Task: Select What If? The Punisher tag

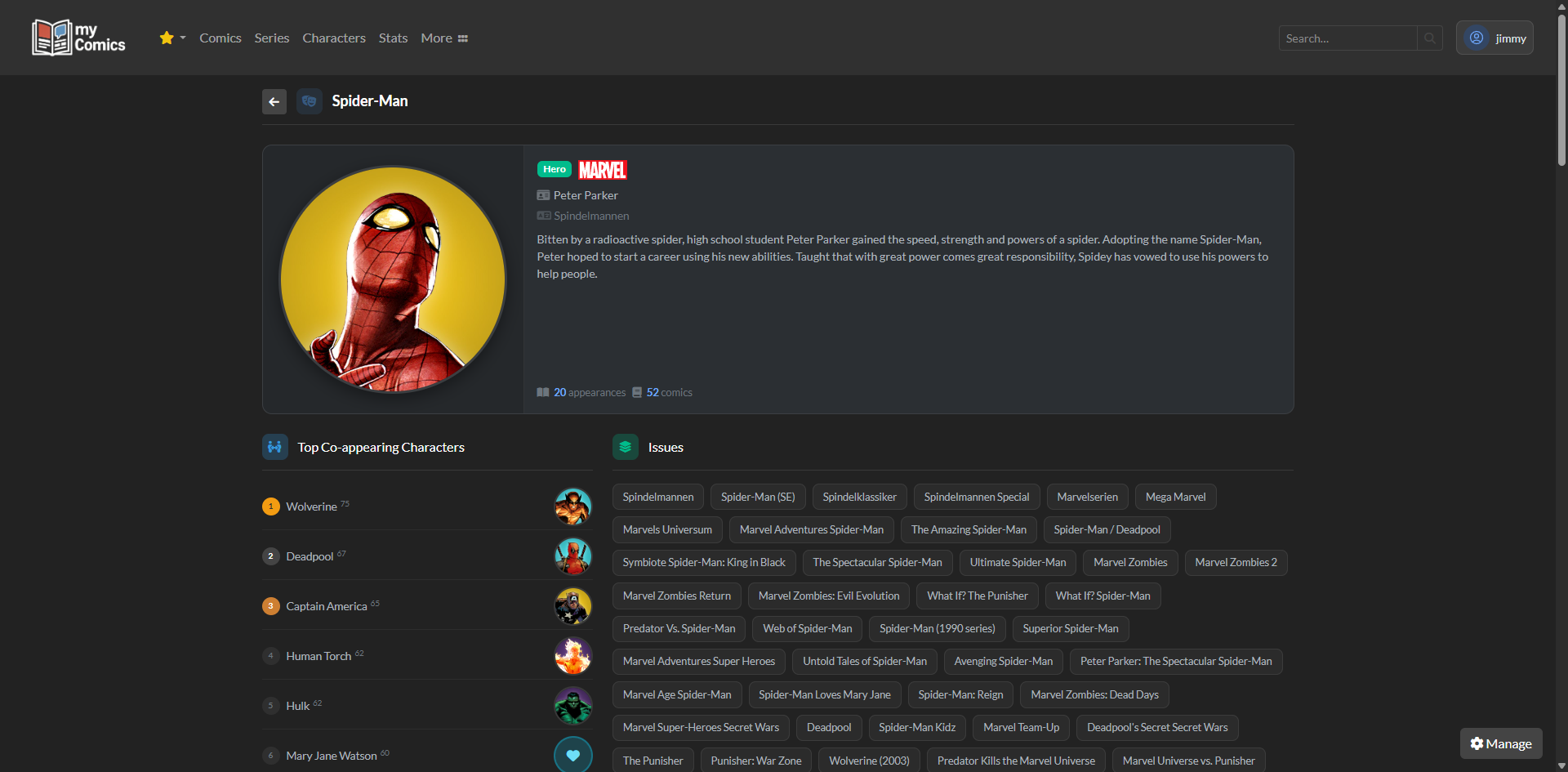Action: pos(978,596)
